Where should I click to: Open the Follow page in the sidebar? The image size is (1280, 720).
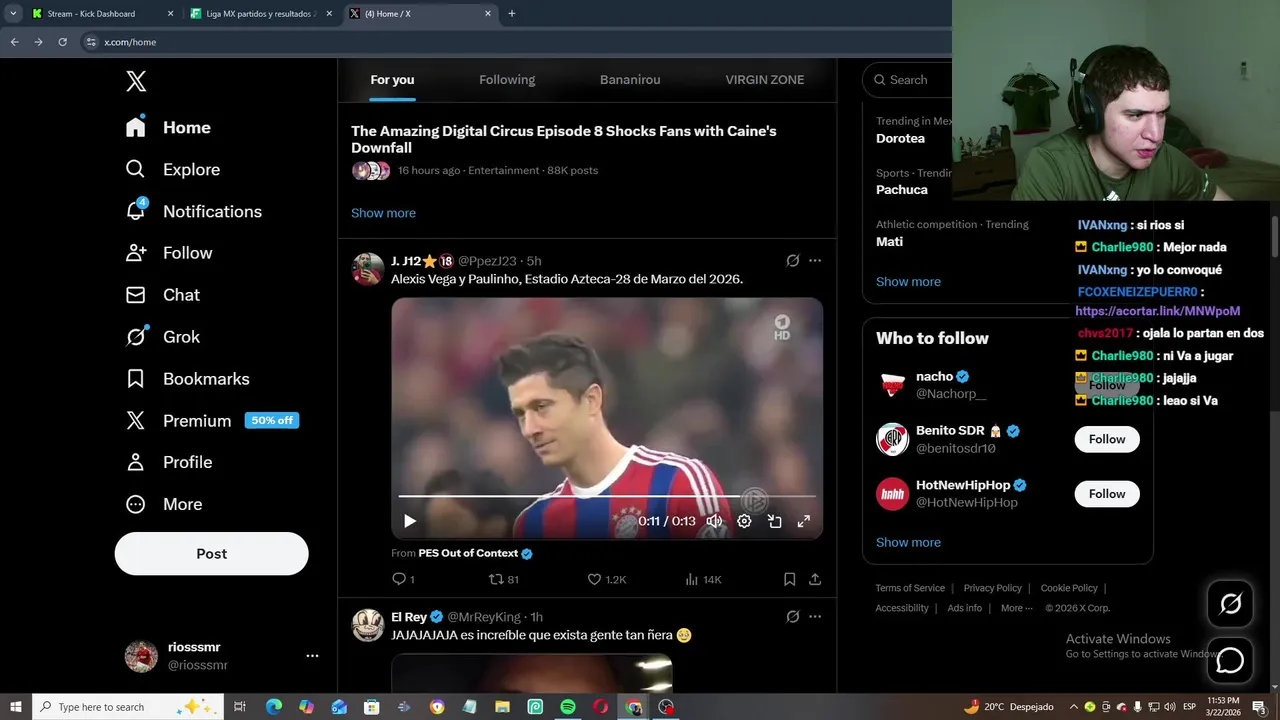168,253
